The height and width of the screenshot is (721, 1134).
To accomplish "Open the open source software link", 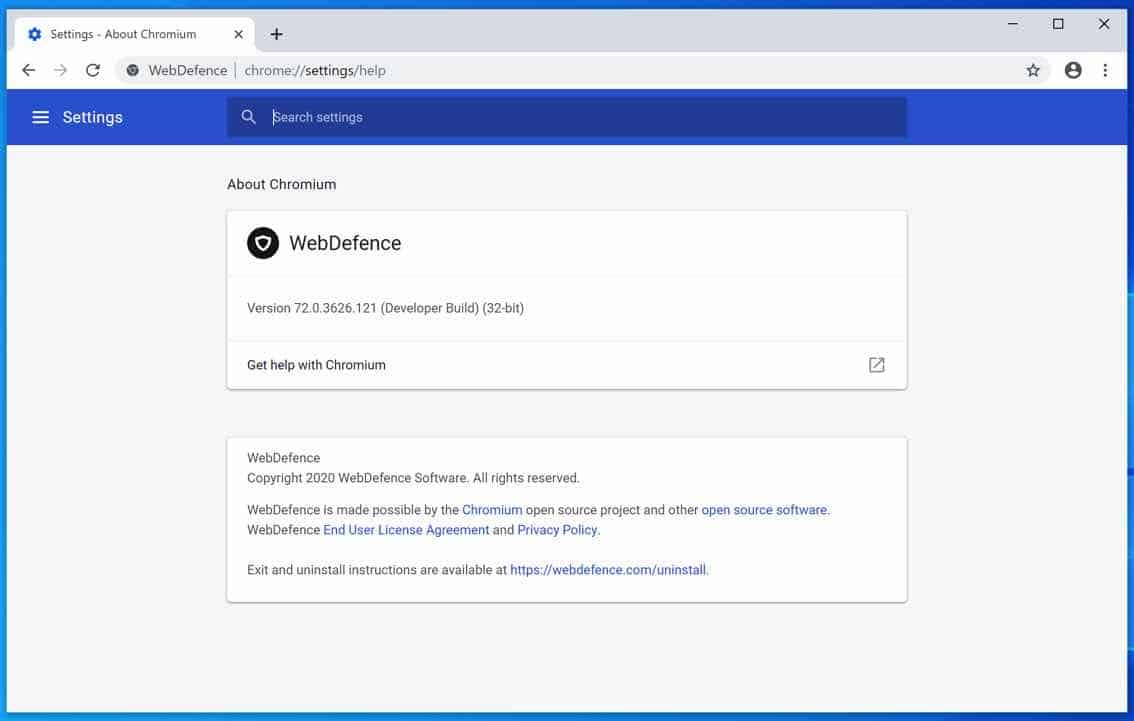I will (764, 510).
